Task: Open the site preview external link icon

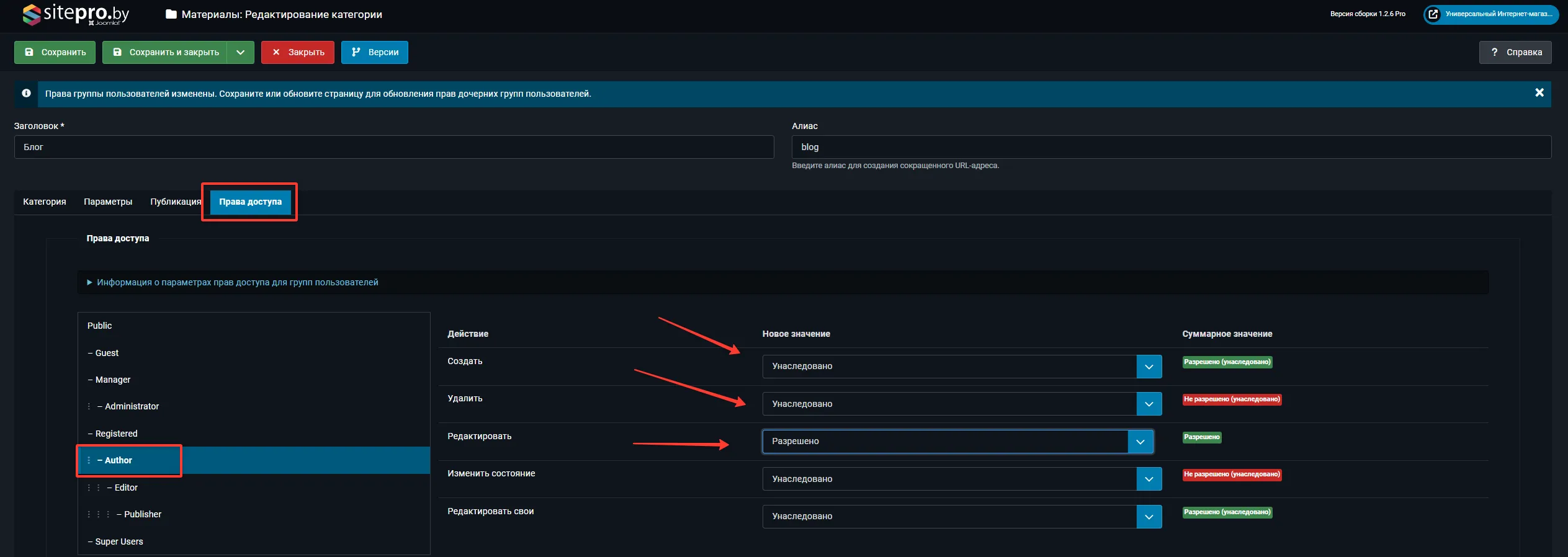Action: pyautogui.click(x=1433, y=14)
